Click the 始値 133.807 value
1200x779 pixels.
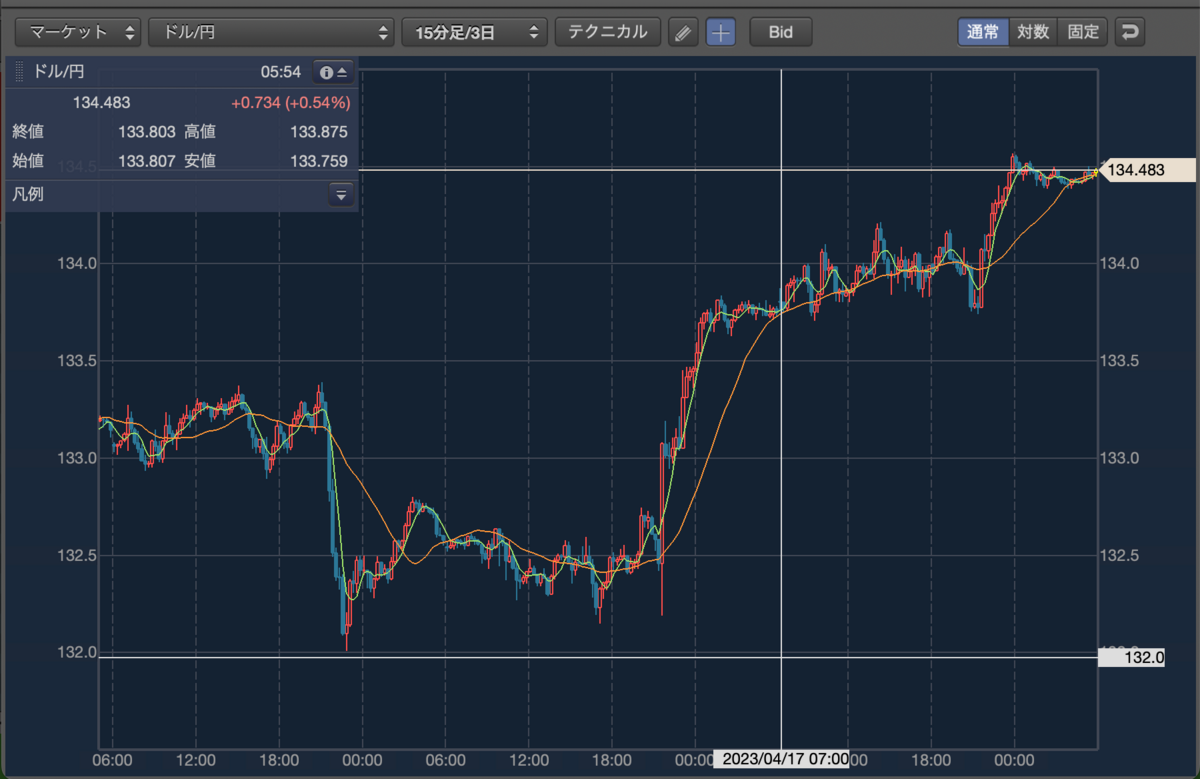147,161
